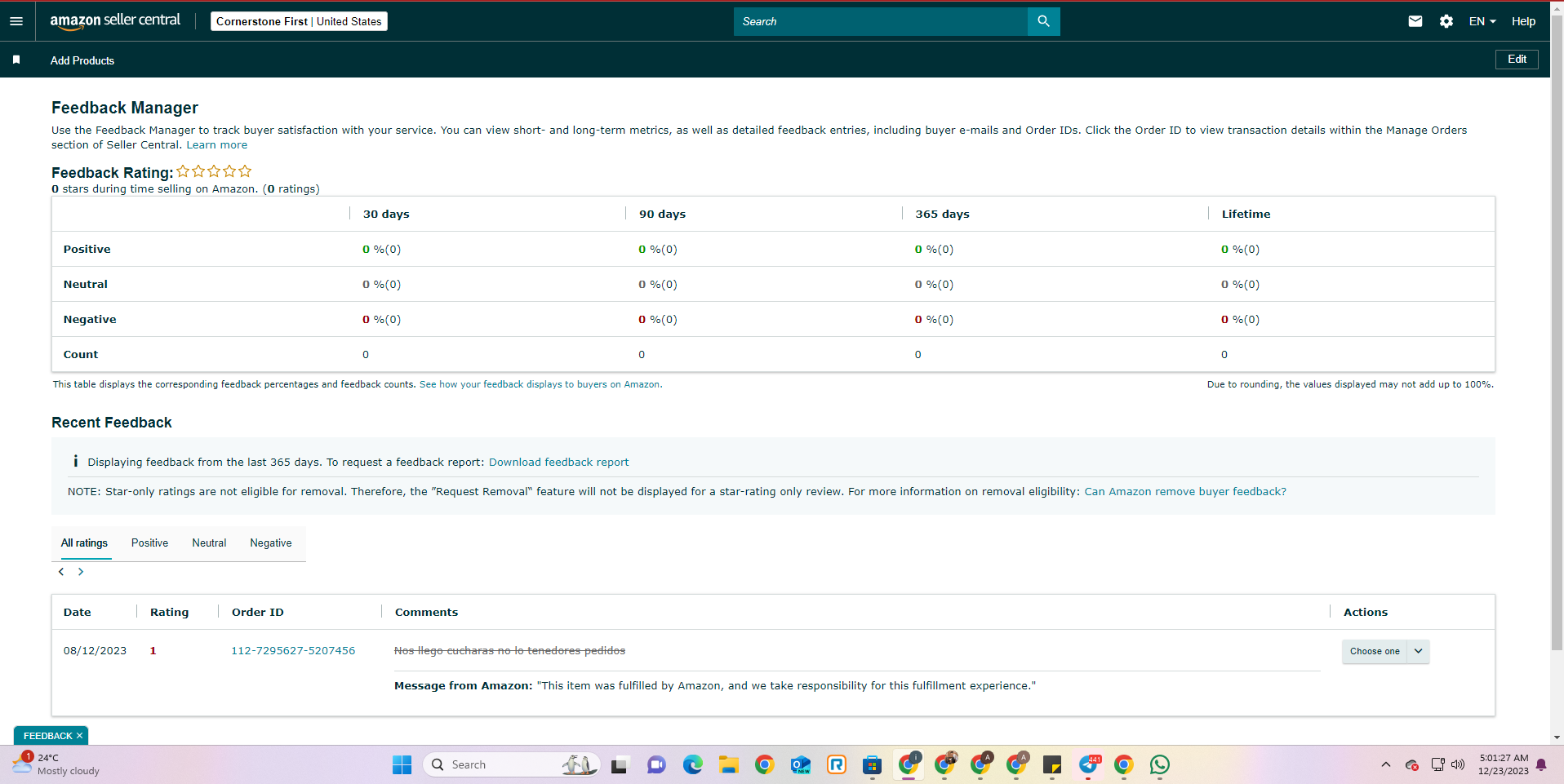Viewport: 1564px width, 784px height.
Task: Switch to the Negative ratings tab
Action: pos(271,543)
